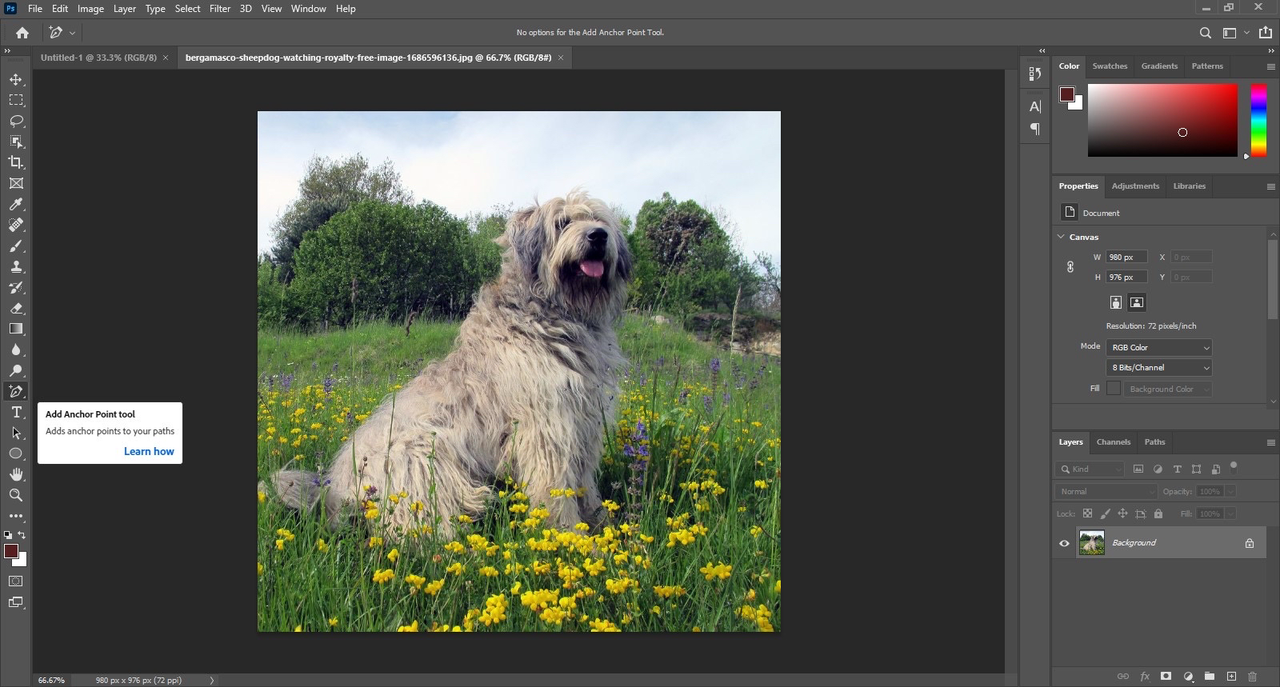Open the workspace switcher dropdown
Viewport: 1280px width, 687px height.
pos(1235,32)
